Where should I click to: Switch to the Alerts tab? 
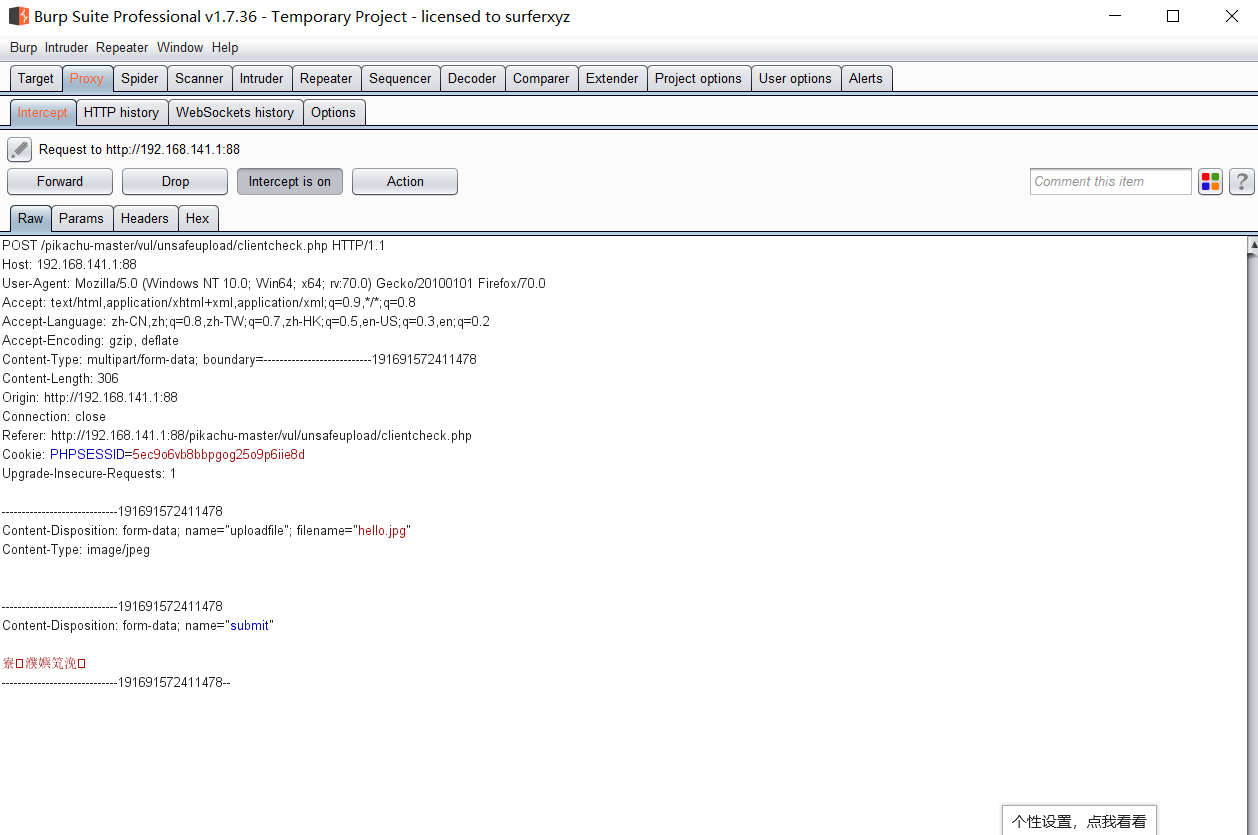pyautogui.click(x=866, y=78)
